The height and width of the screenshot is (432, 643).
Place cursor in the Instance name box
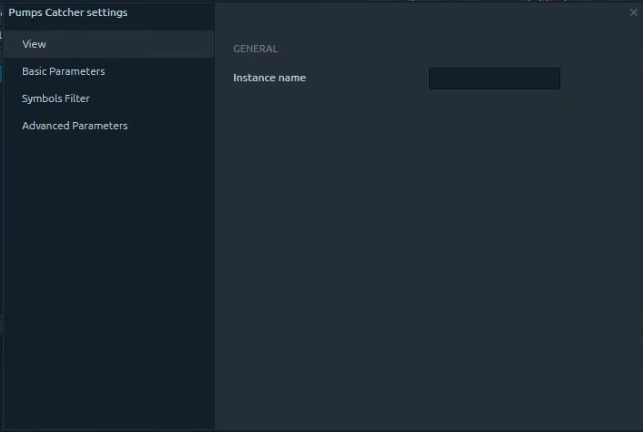coord(494,78)
